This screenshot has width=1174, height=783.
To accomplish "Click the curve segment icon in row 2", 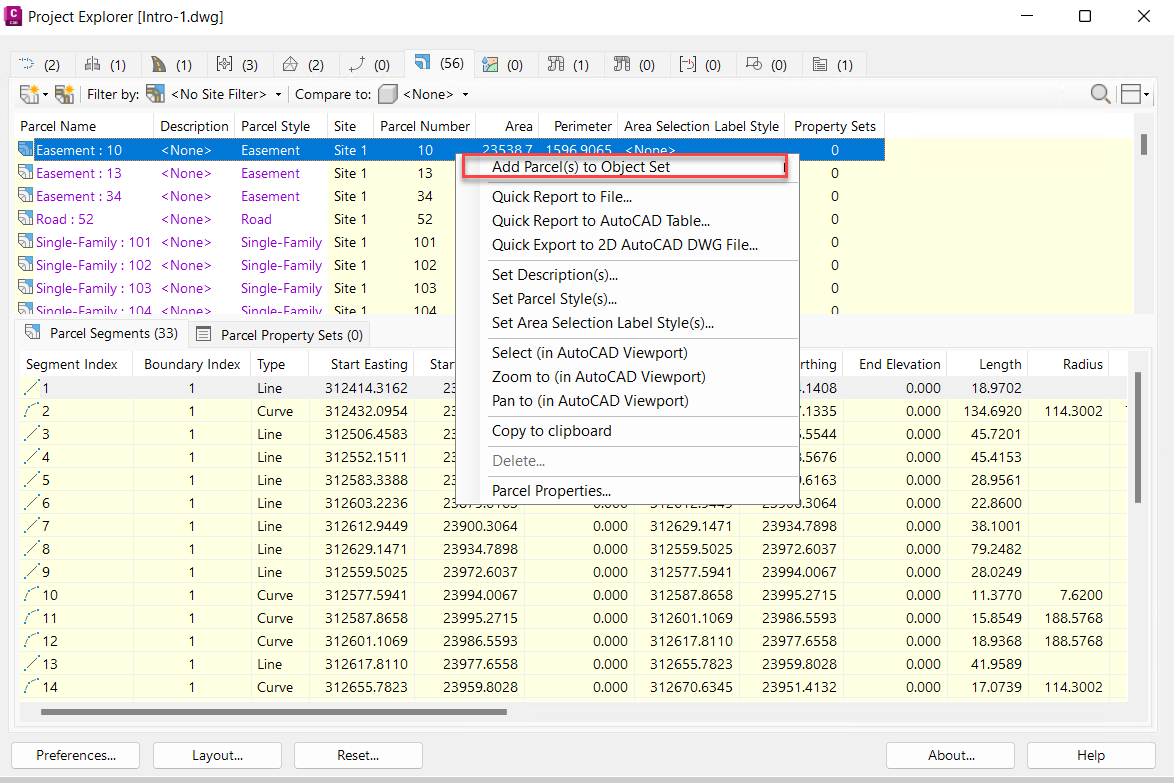I will pyautogui.click(x=32, y=411).
